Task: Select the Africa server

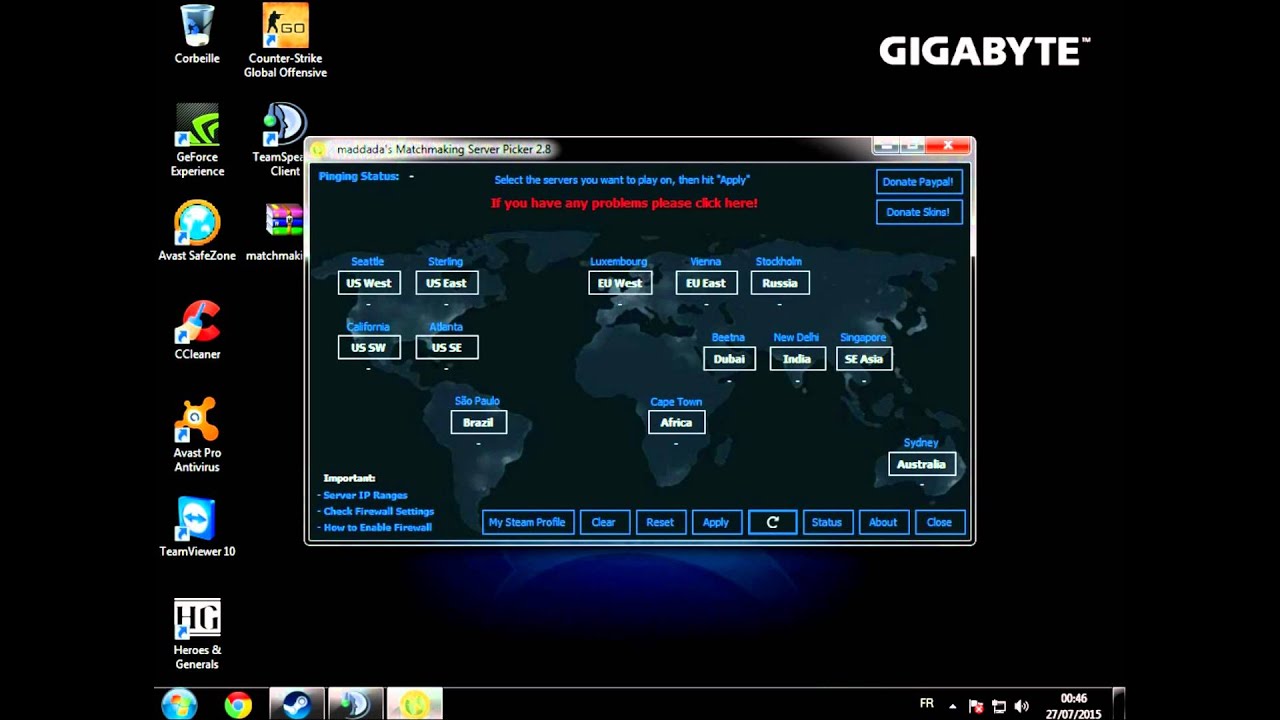Action: tap(676, 422)
